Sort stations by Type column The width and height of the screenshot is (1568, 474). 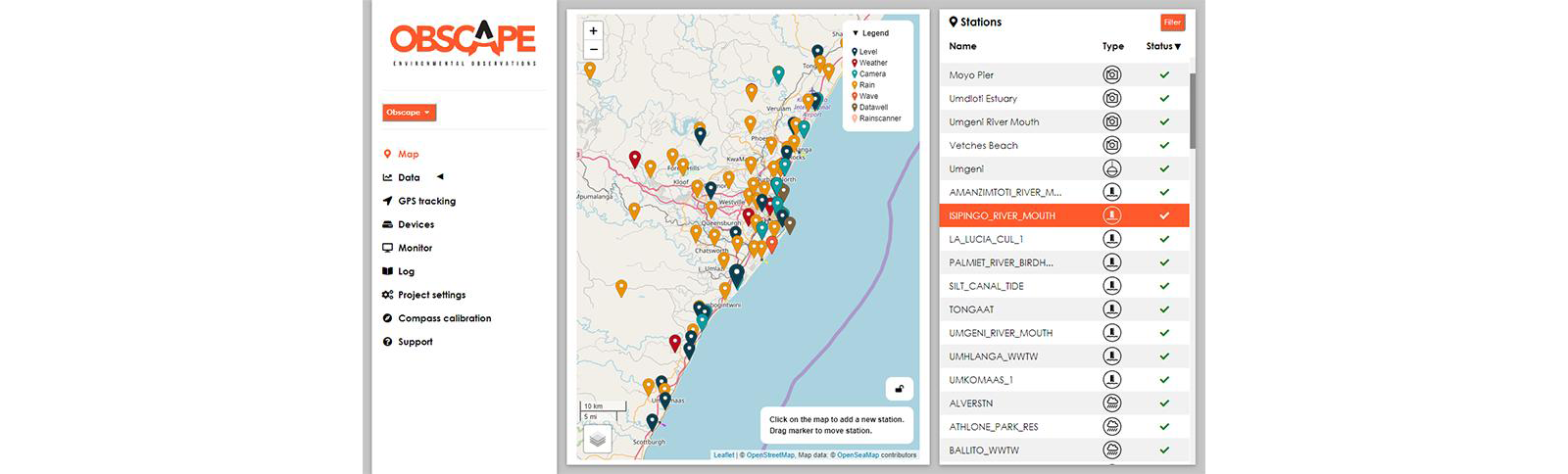tap(1112, 46)
